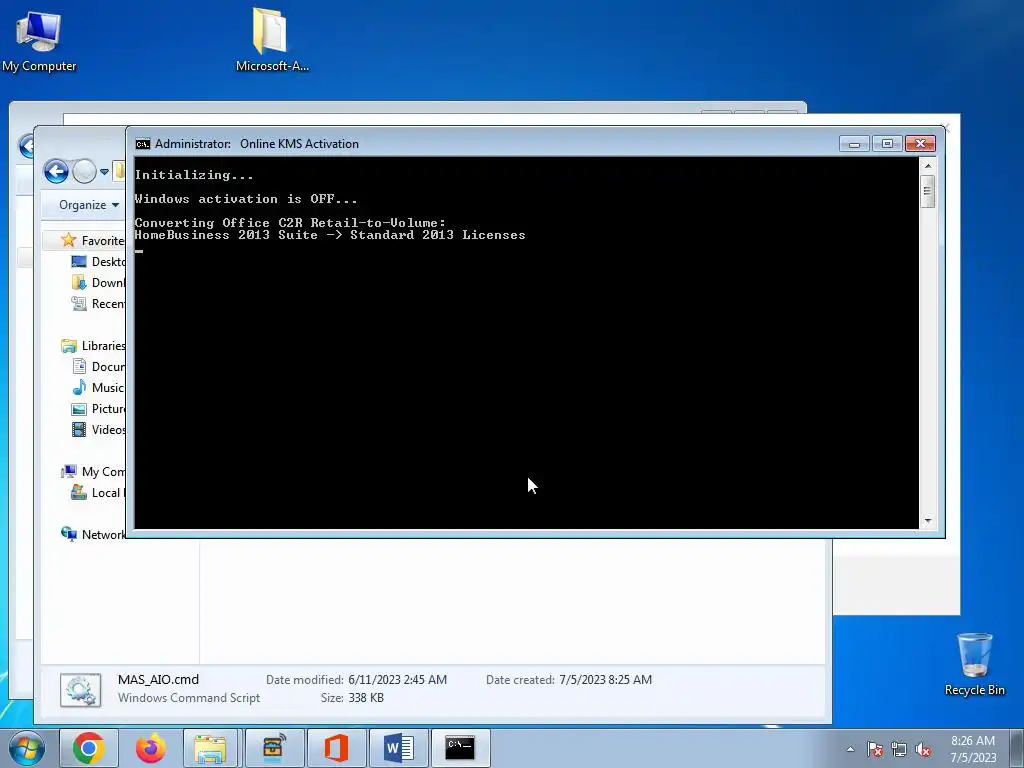Click console scrollbar up arrow

[x=927, y=166]
